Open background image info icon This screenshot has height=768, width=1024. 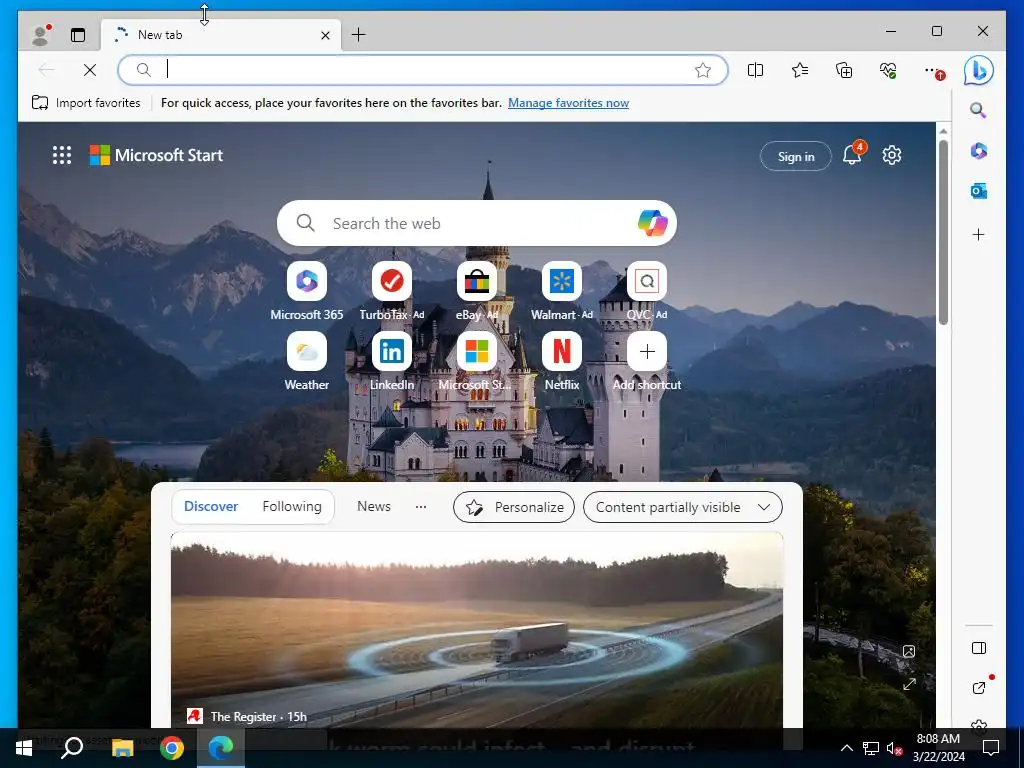pos(908,651)
